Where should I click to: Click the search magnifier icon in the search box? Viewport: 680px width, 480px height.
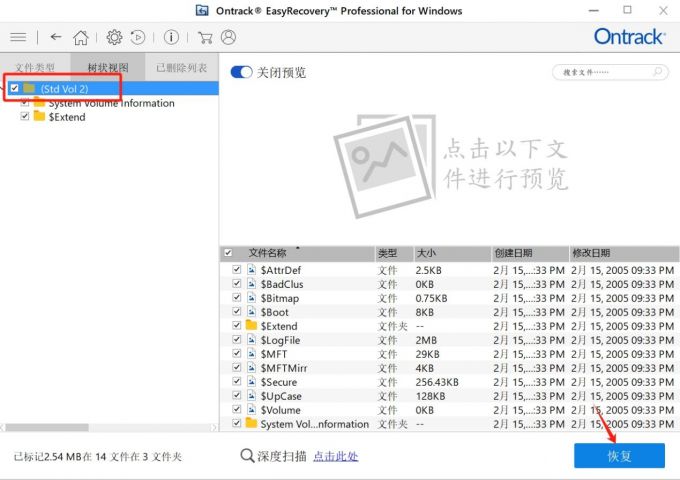658,72
